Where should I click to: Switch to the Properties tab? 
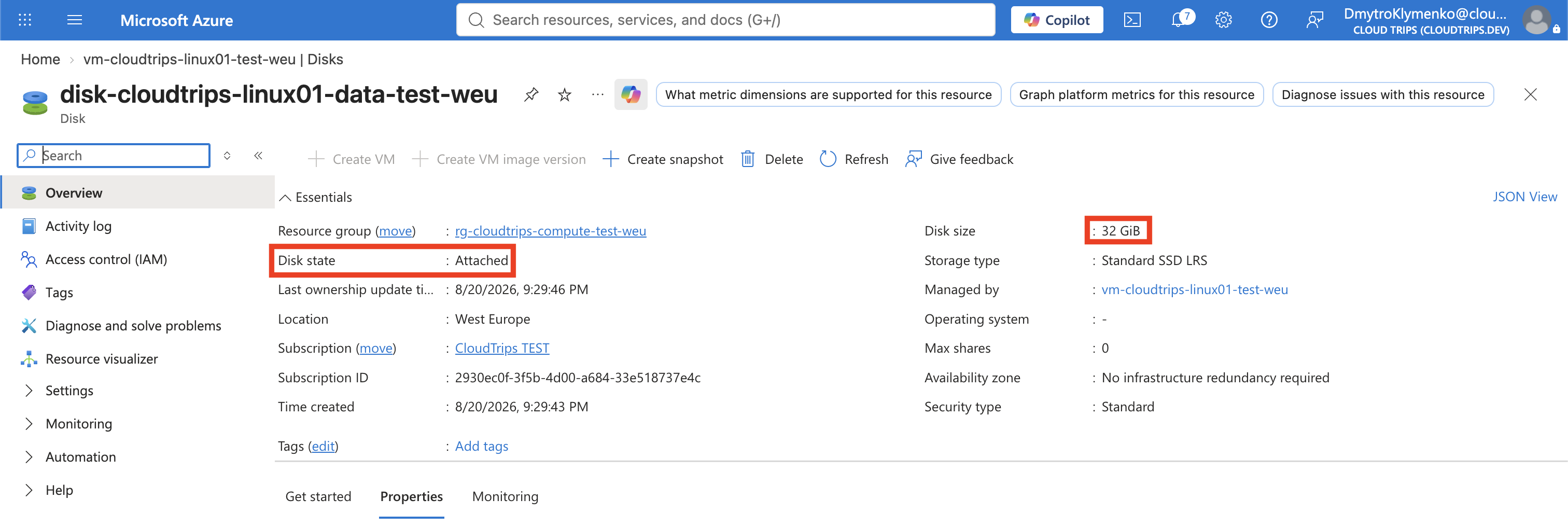[412, 496]
